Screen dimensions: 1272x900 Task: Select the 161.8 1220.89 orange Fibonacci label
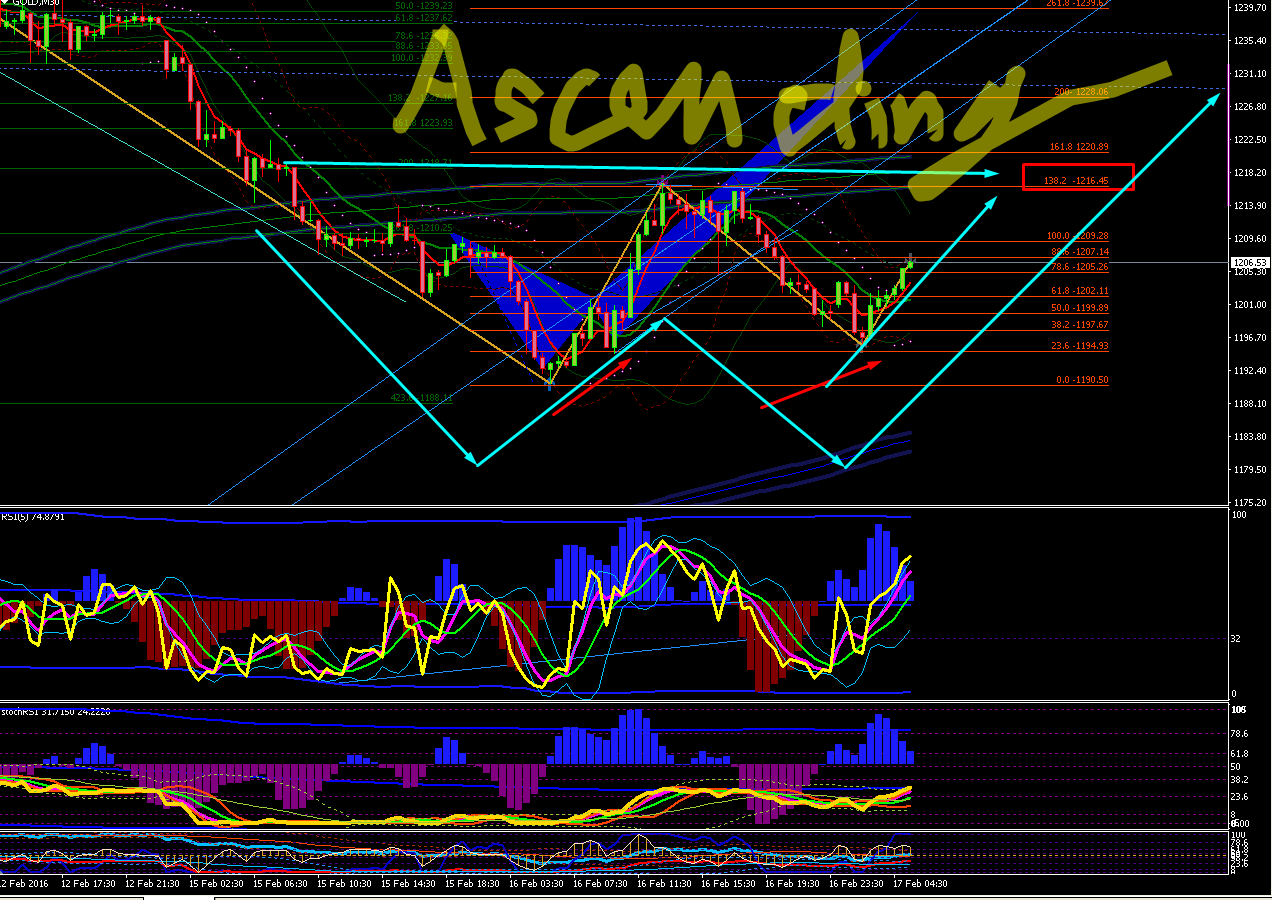tap(1079, 147)
